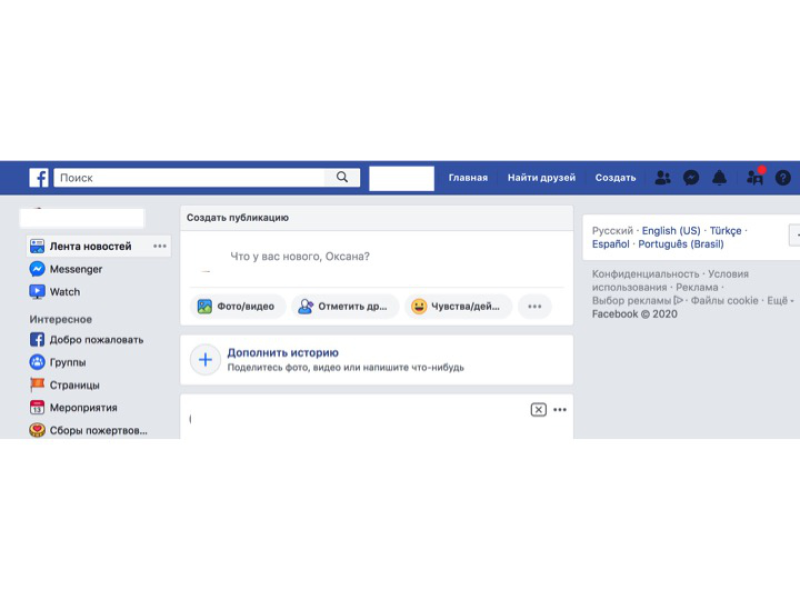Open the notifications bell
Viewport: 800px width, 600px height.
(719, 178)
